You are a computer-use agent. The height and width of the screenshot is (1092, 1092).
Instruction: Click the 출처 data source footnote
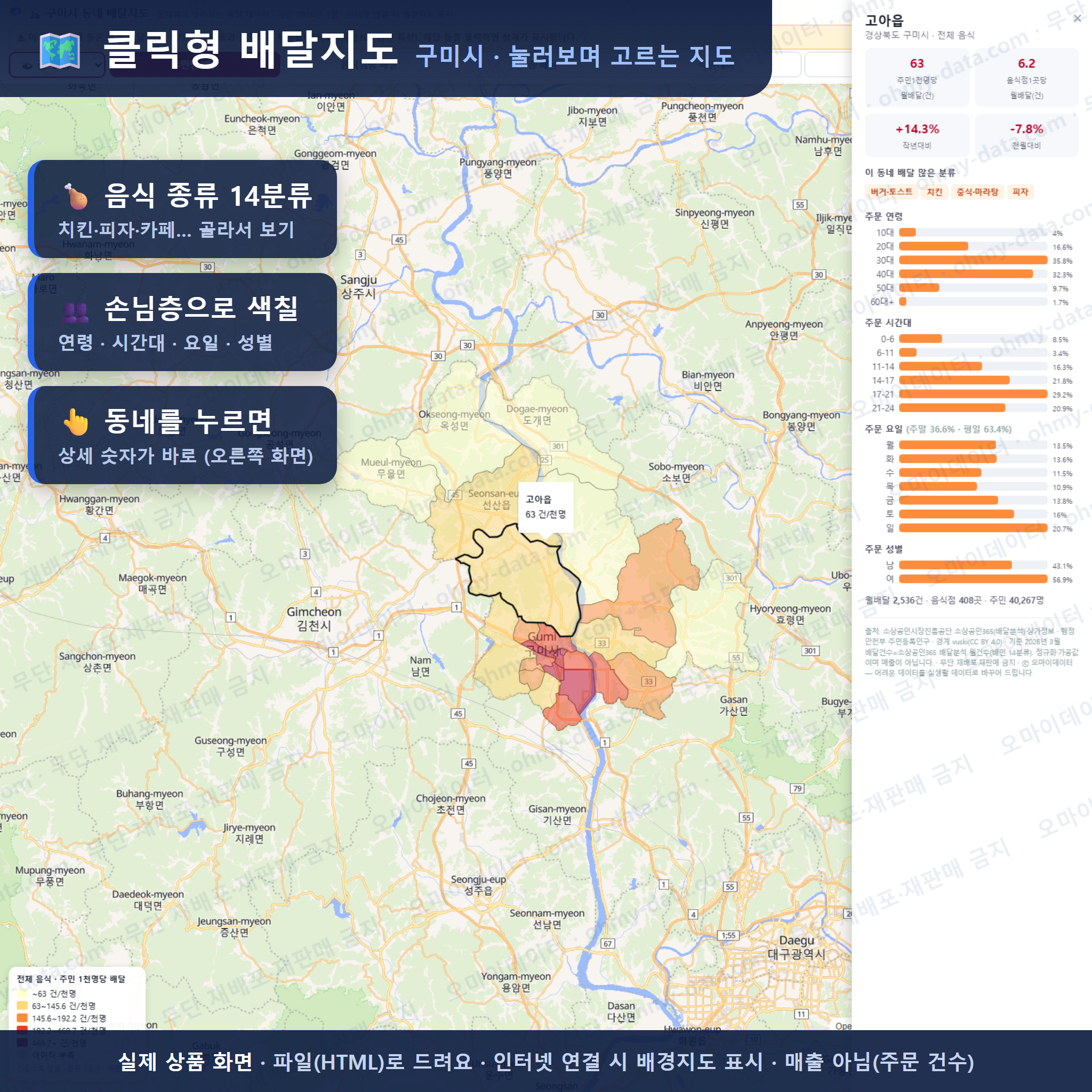971,652
